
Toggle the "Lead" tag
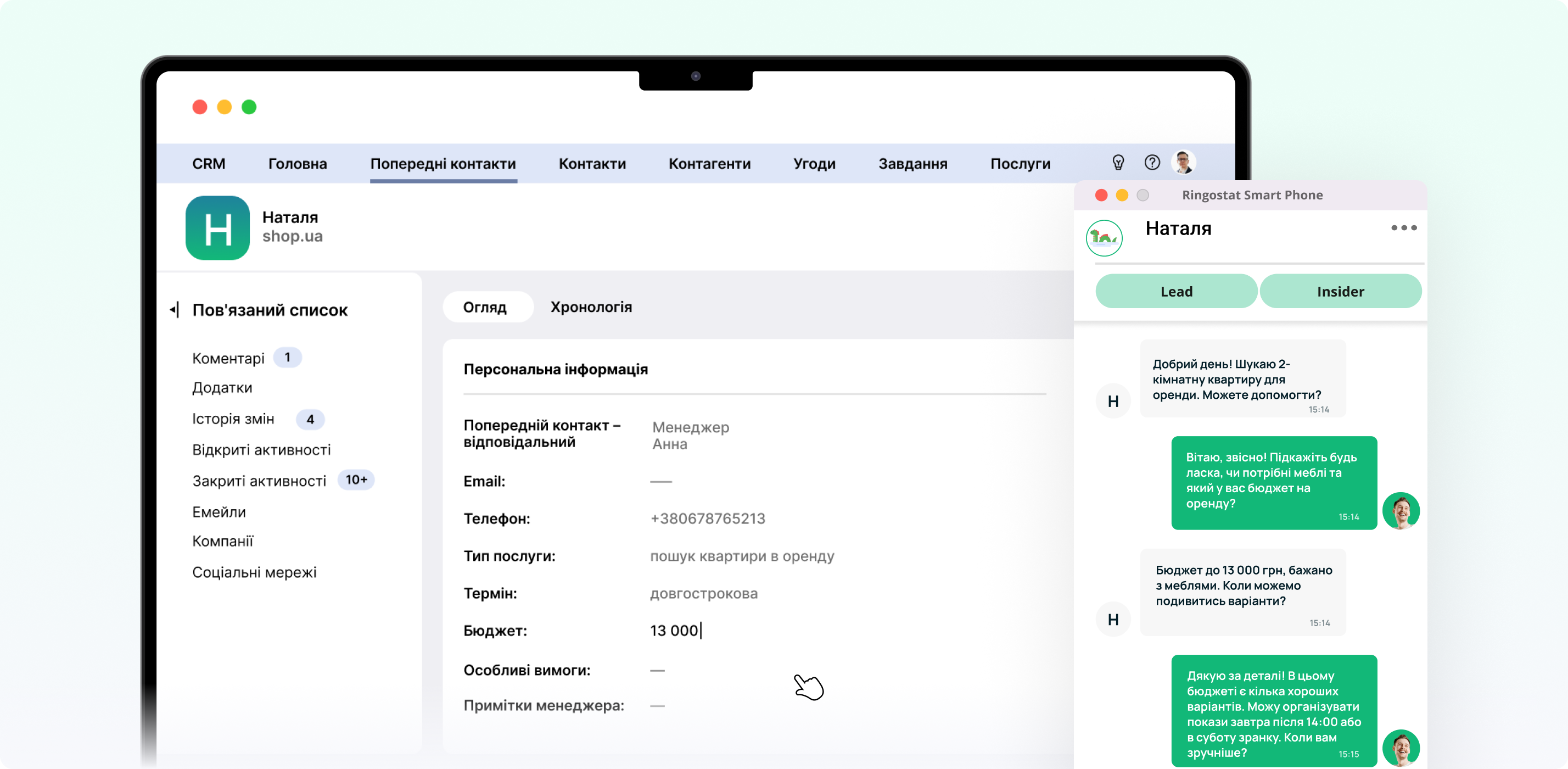pos(1175,291)
